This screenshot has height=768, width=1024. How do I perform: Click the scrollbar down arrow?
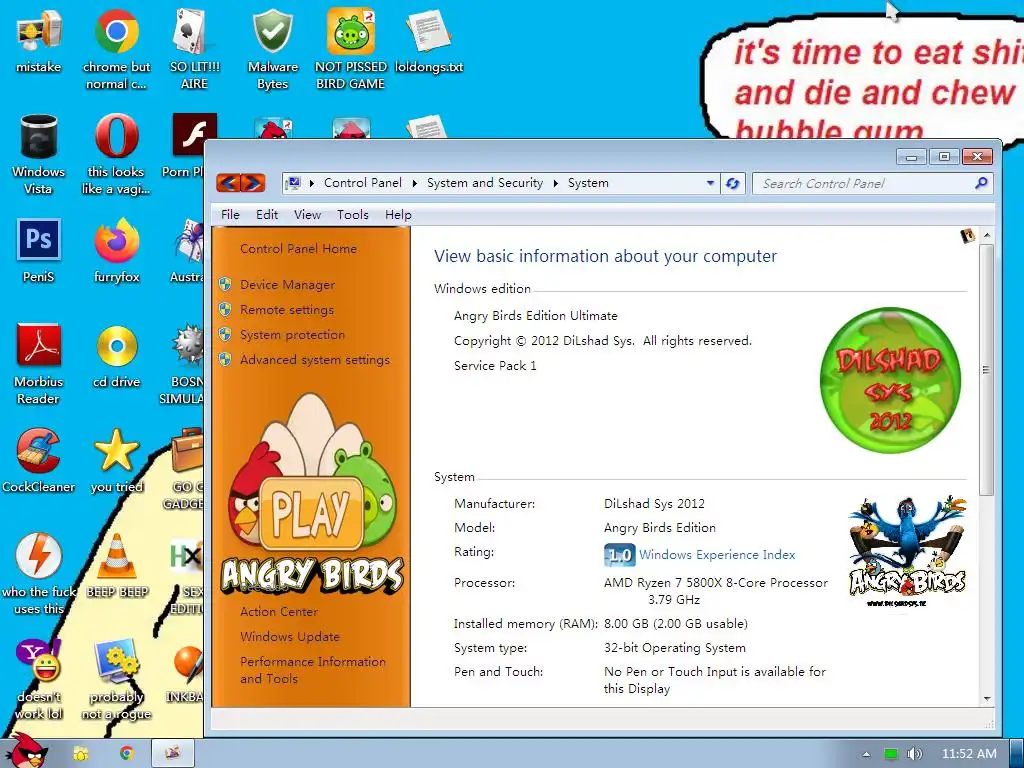pos(987,698)
